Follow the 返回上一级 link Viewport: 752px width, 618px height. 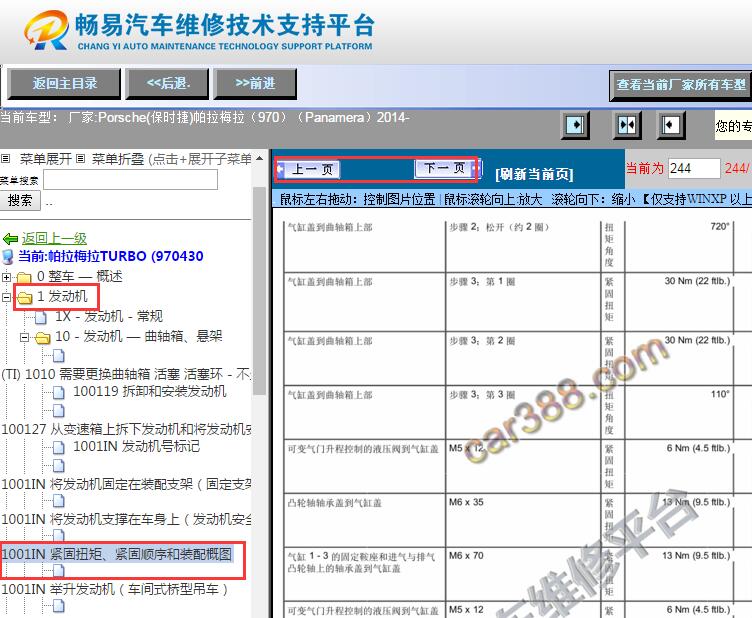pyautogui.click(x=54, y=238)
